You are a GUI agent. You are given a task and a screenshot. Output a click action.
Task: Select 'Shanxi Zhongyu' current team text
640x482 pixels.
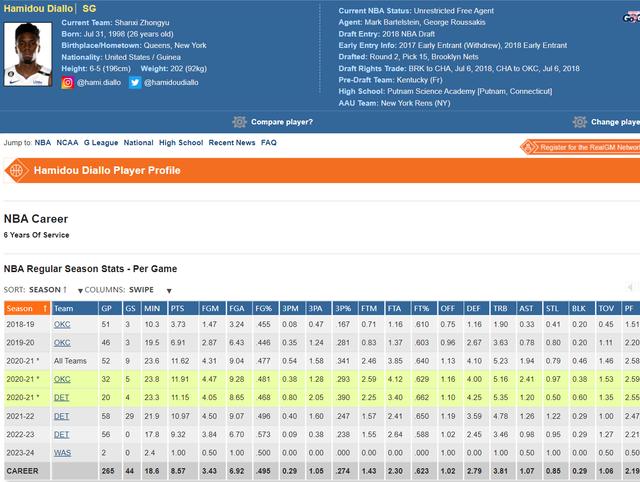[x=142, y=22]
